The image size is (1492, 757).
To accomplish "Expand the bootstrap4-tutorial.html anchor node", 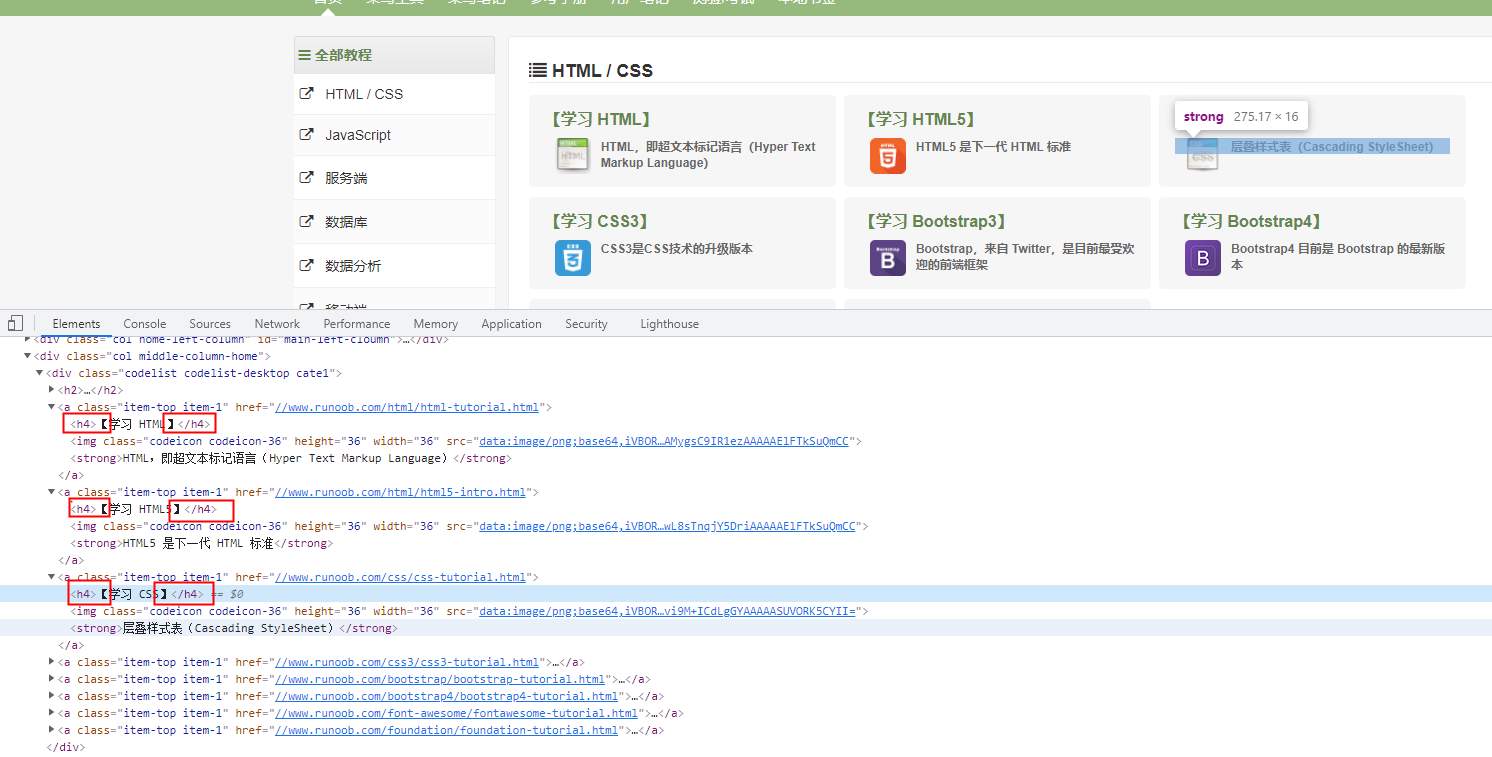I will [x=52, y=696].
